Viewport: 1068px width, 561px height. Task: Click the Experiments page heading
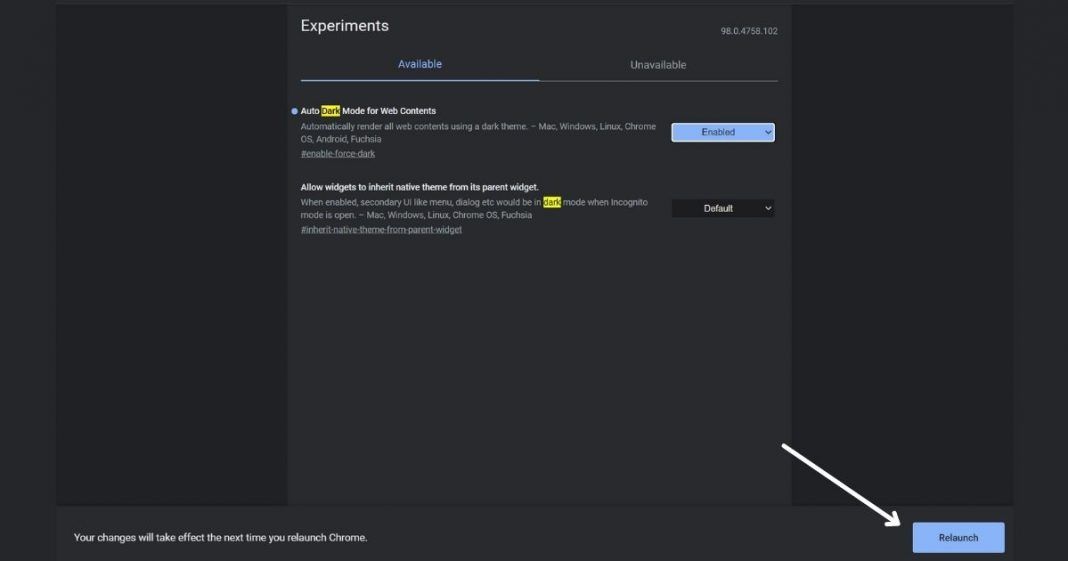[344, 26]
